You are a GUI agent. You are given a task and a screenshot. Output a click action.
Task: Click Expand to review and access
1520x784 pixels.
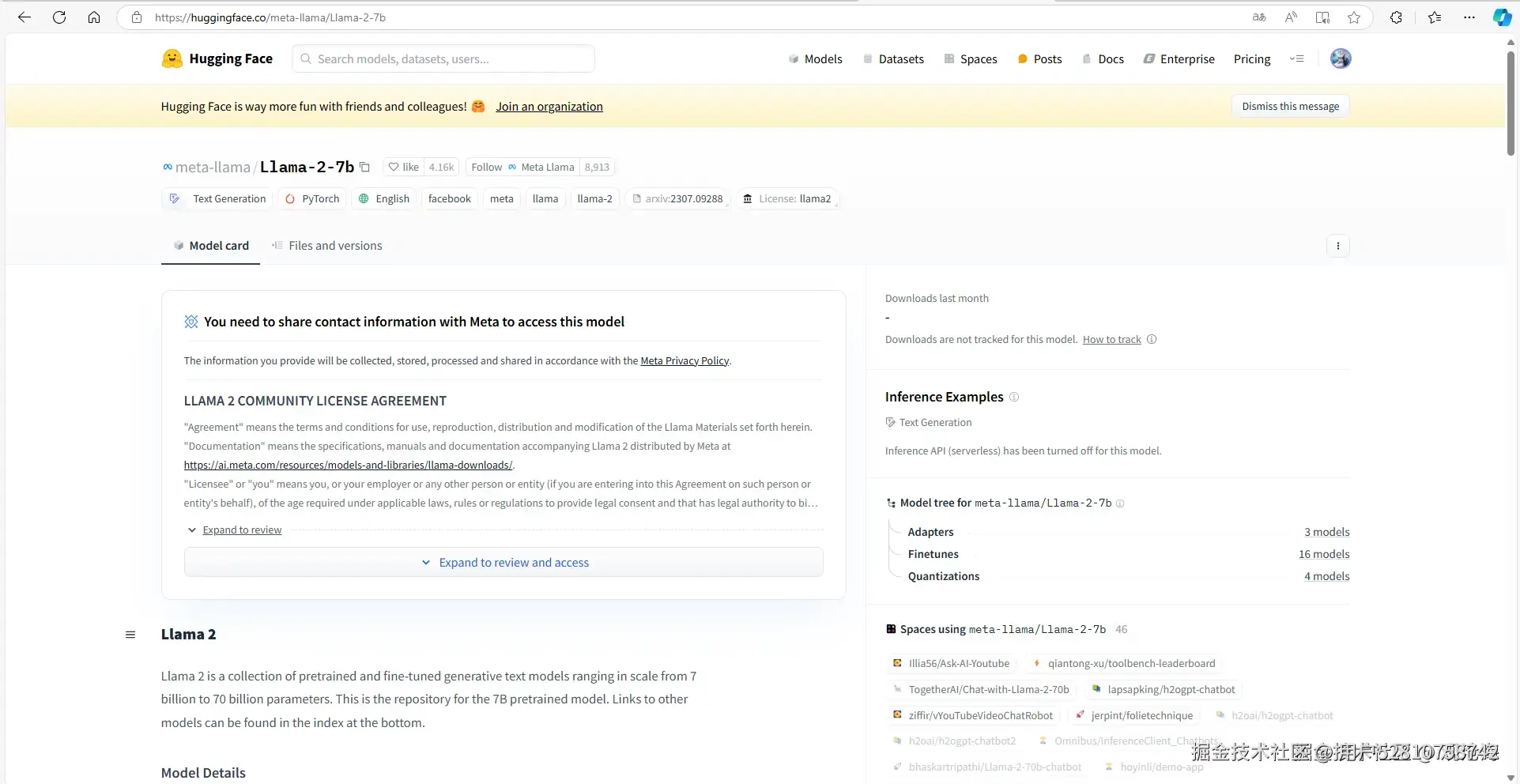pyautogui.click(x=504, y=563)
